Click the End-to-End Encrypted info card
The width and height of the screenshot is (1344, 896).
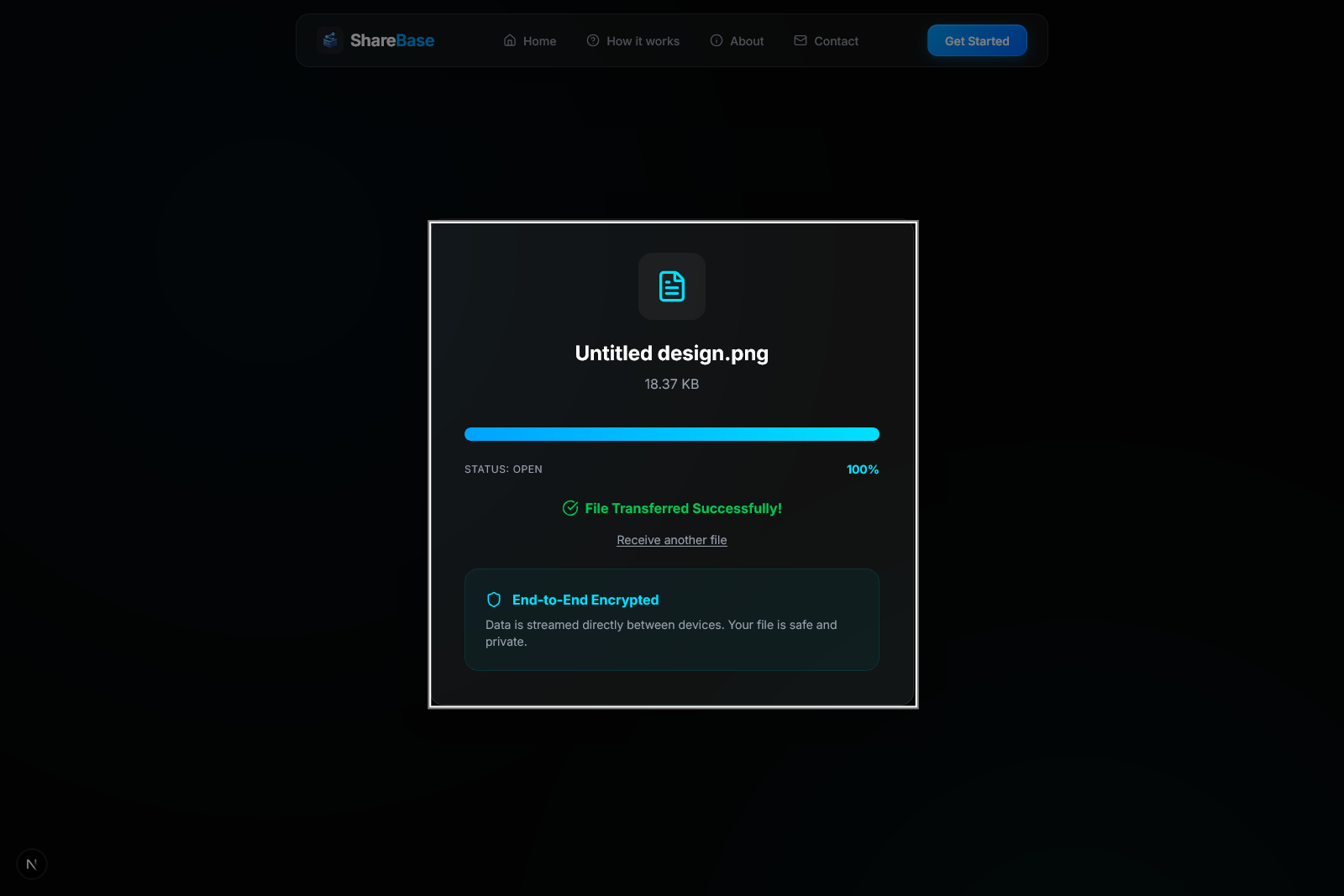pos(671,620)
